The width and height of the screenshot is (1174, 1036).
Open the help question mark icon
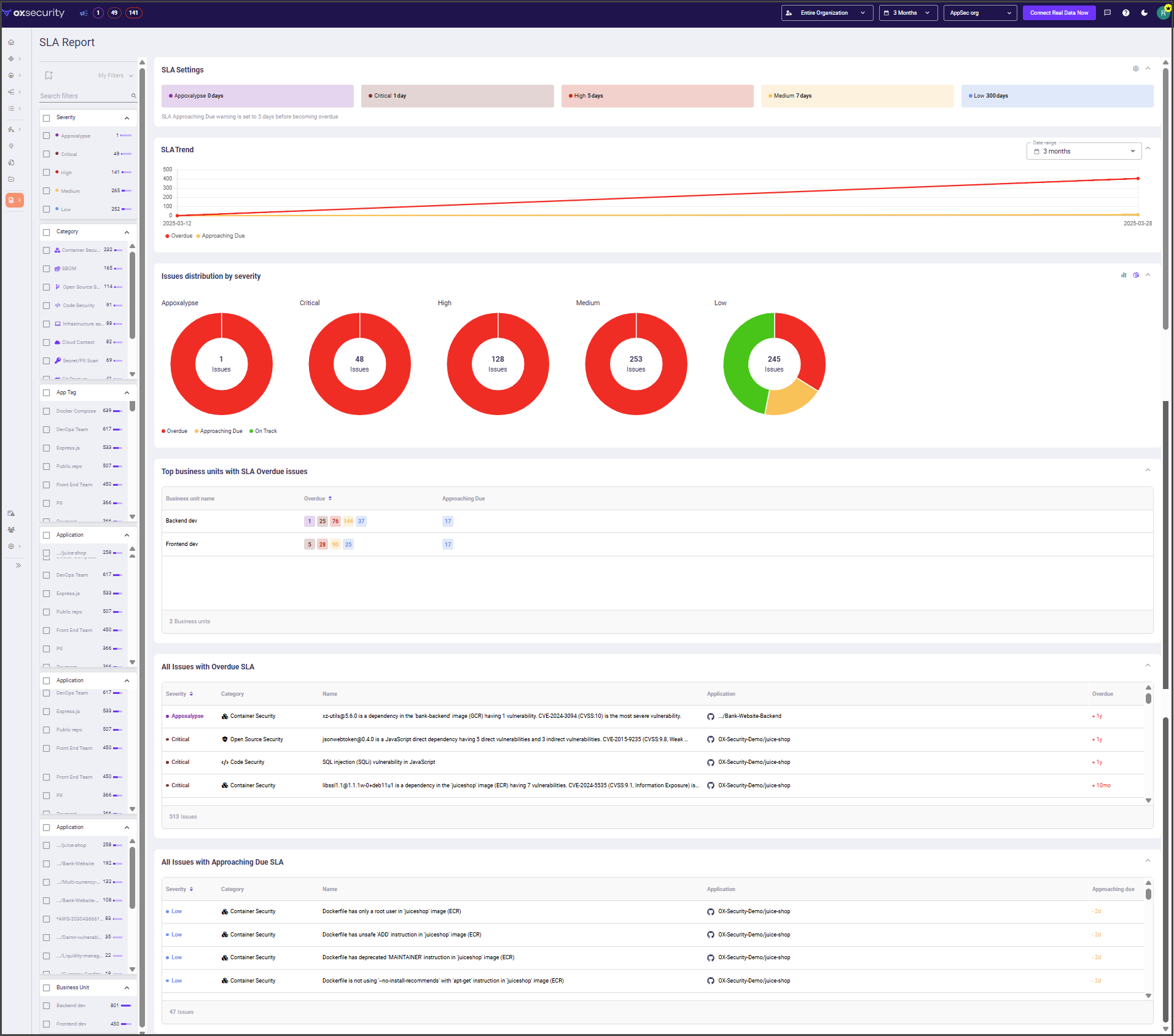pos(1125,13)
